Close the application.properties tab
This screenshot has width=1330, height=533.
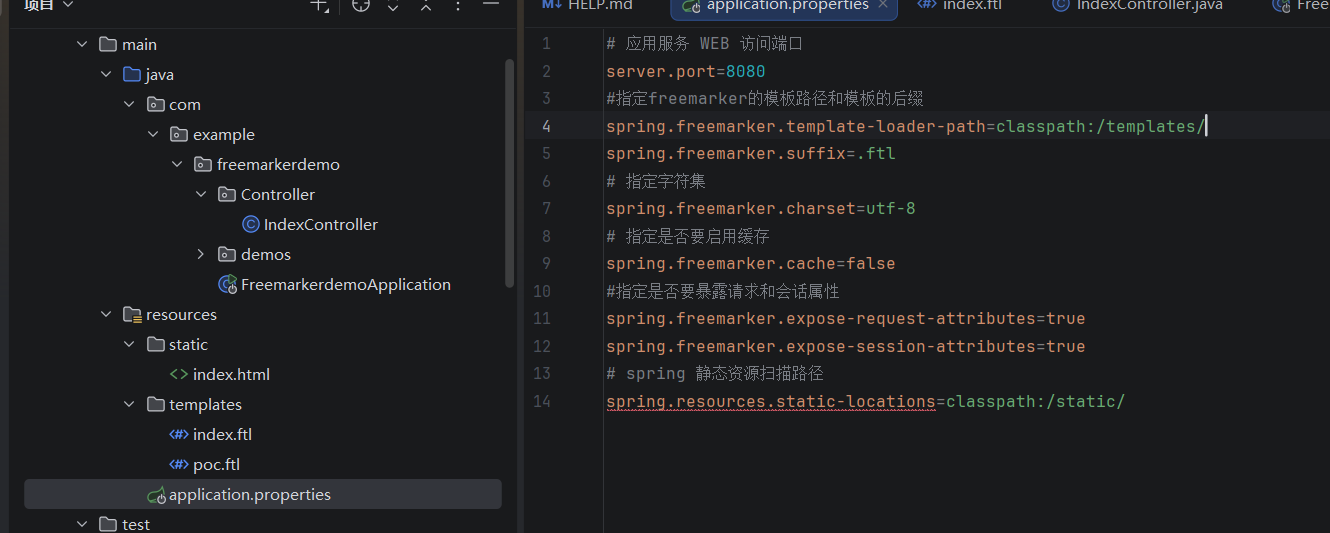point(884,5)
